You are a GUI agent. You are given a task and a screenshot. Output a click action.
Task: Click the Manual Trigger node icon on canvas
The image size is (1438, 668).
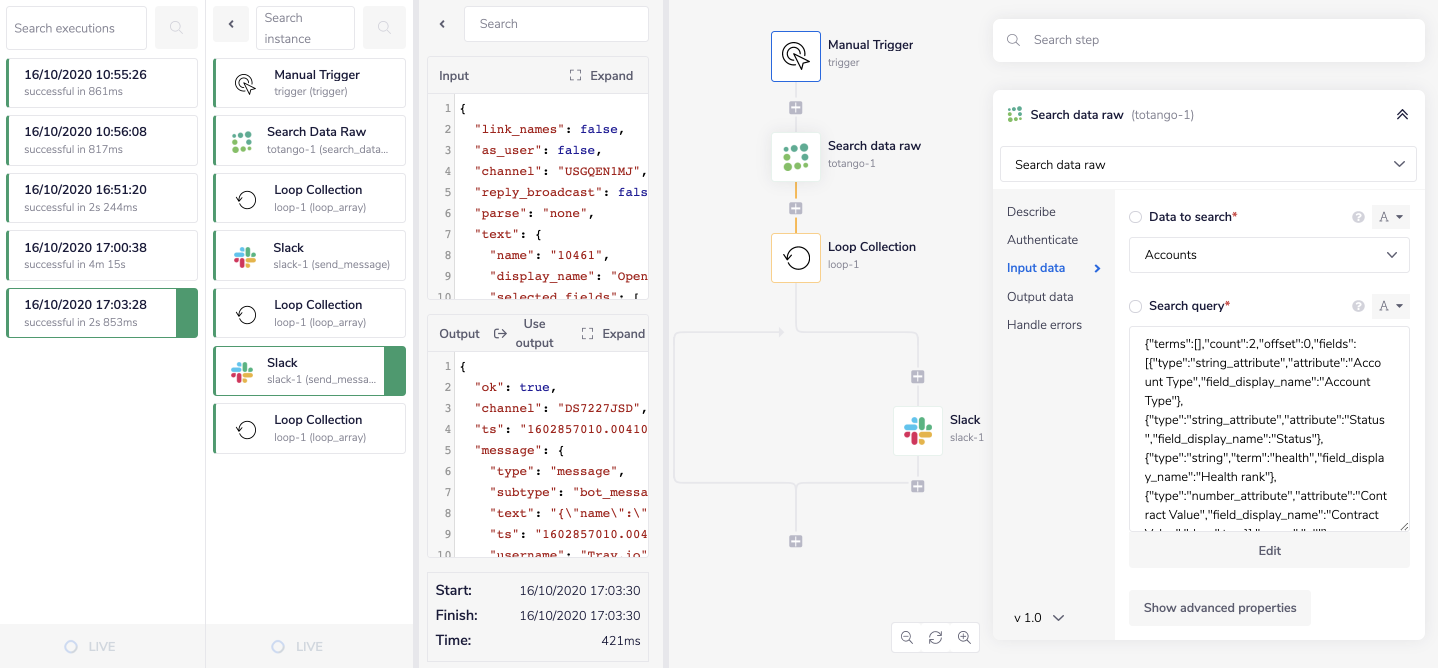pos(795,56)
